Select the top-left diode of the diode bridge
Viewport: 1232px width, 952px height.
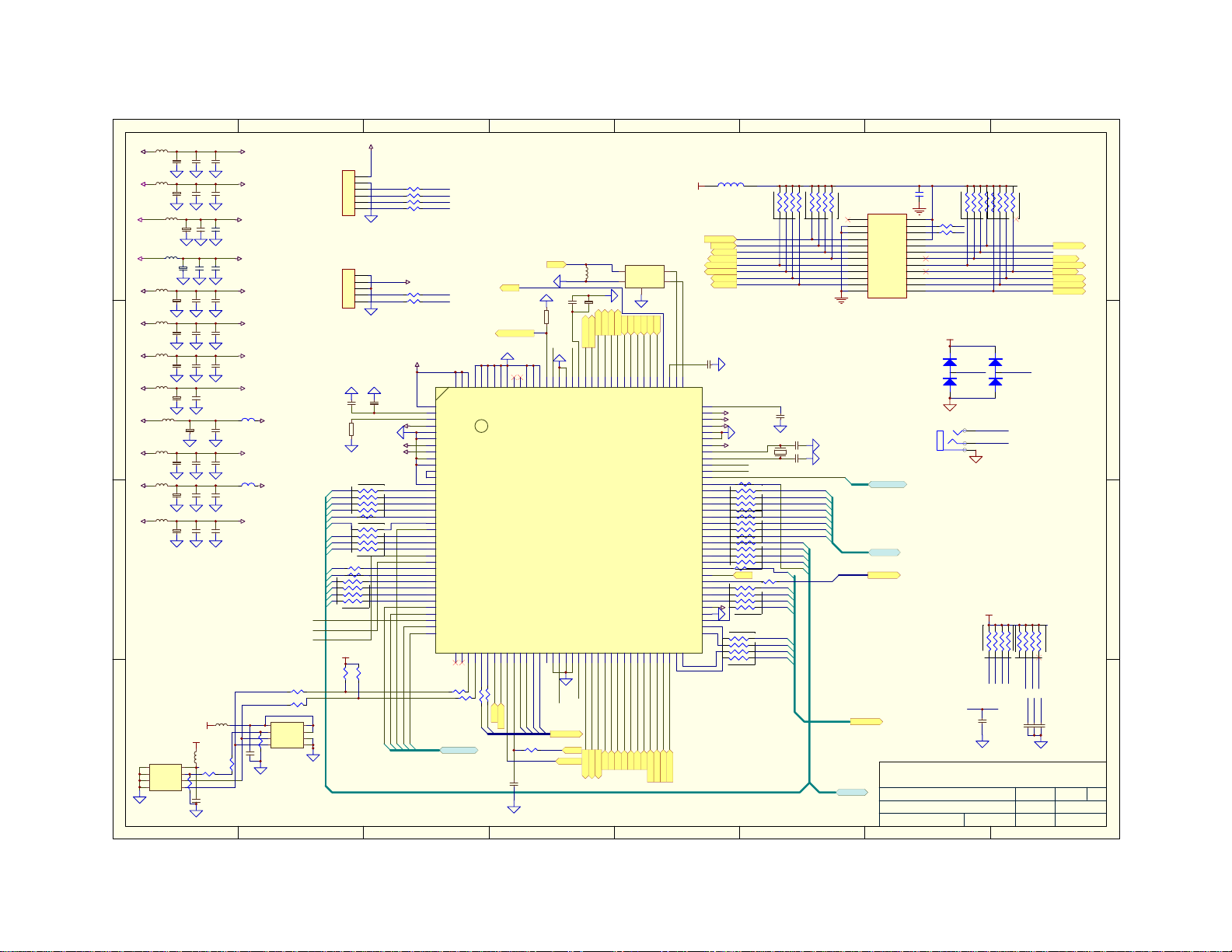click(950, 363)
